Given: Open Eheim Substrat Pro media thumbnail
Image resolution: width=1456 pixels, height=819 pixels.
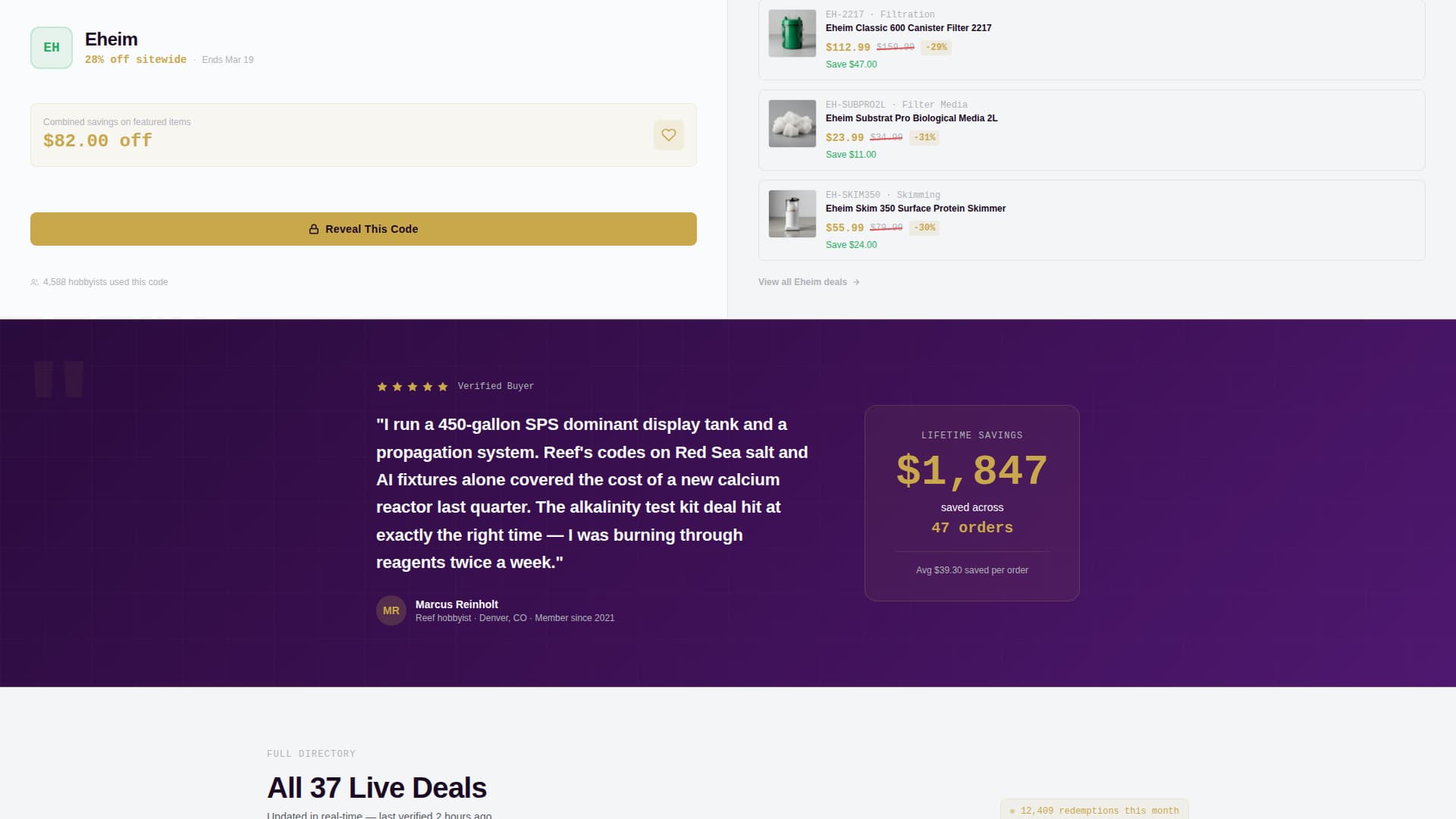Looking at the screenshot, I should pos(792,124).
